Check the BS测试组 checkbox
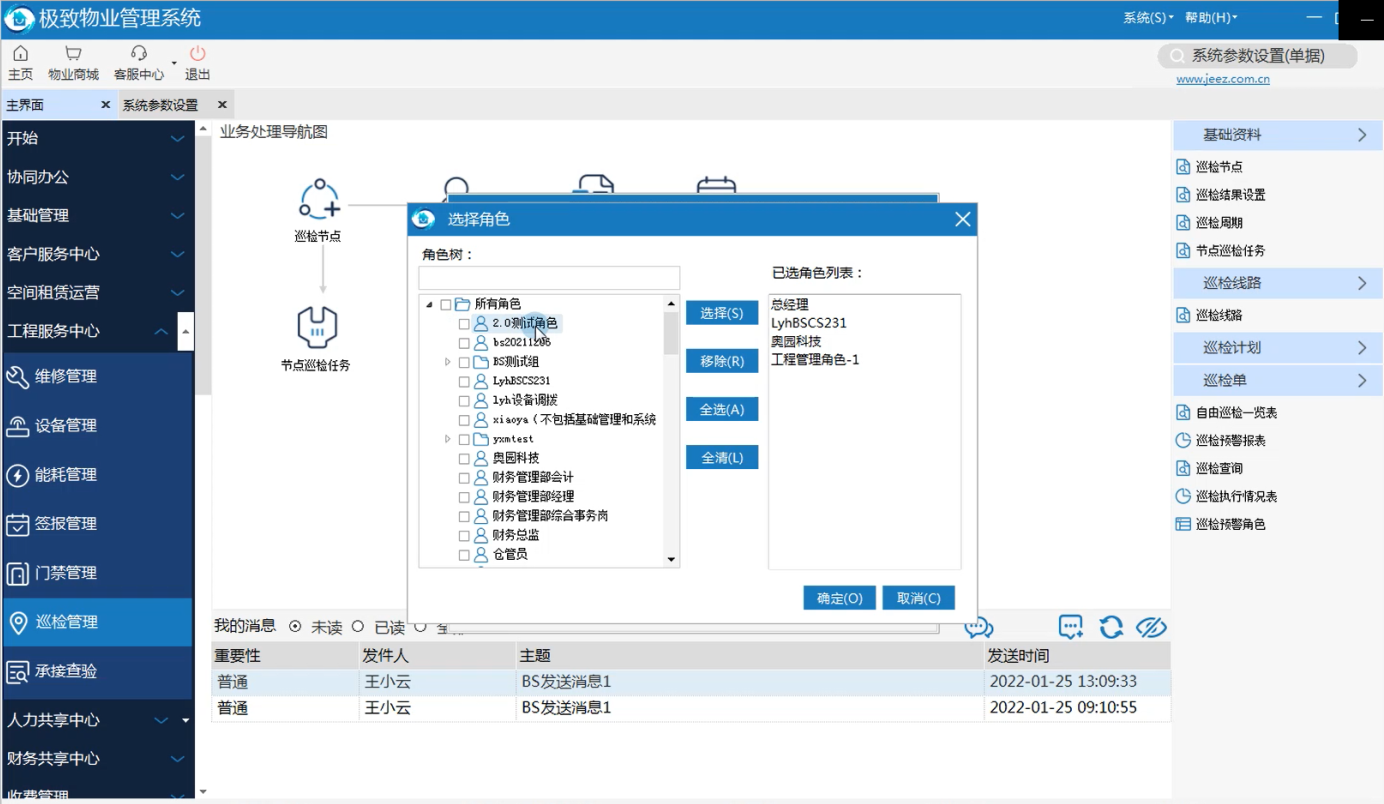1384x804 pixels. (464, 362)
